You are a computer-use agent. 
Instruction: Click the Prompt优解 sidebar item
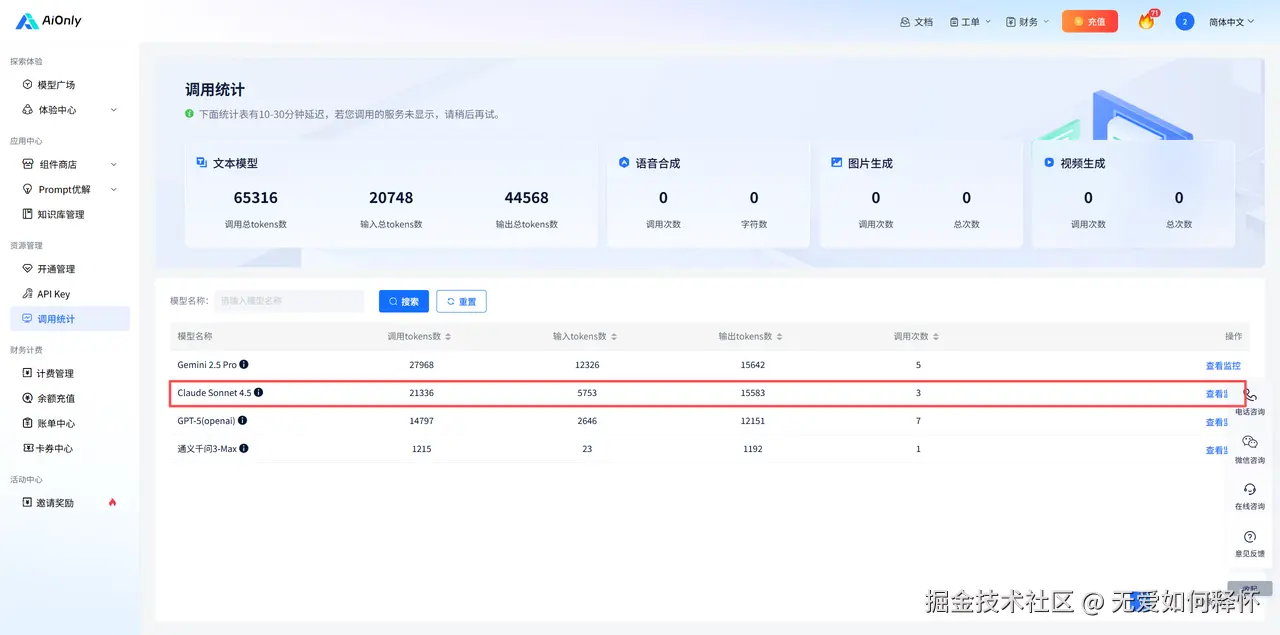pyautogui.click(x=70, y=189)
